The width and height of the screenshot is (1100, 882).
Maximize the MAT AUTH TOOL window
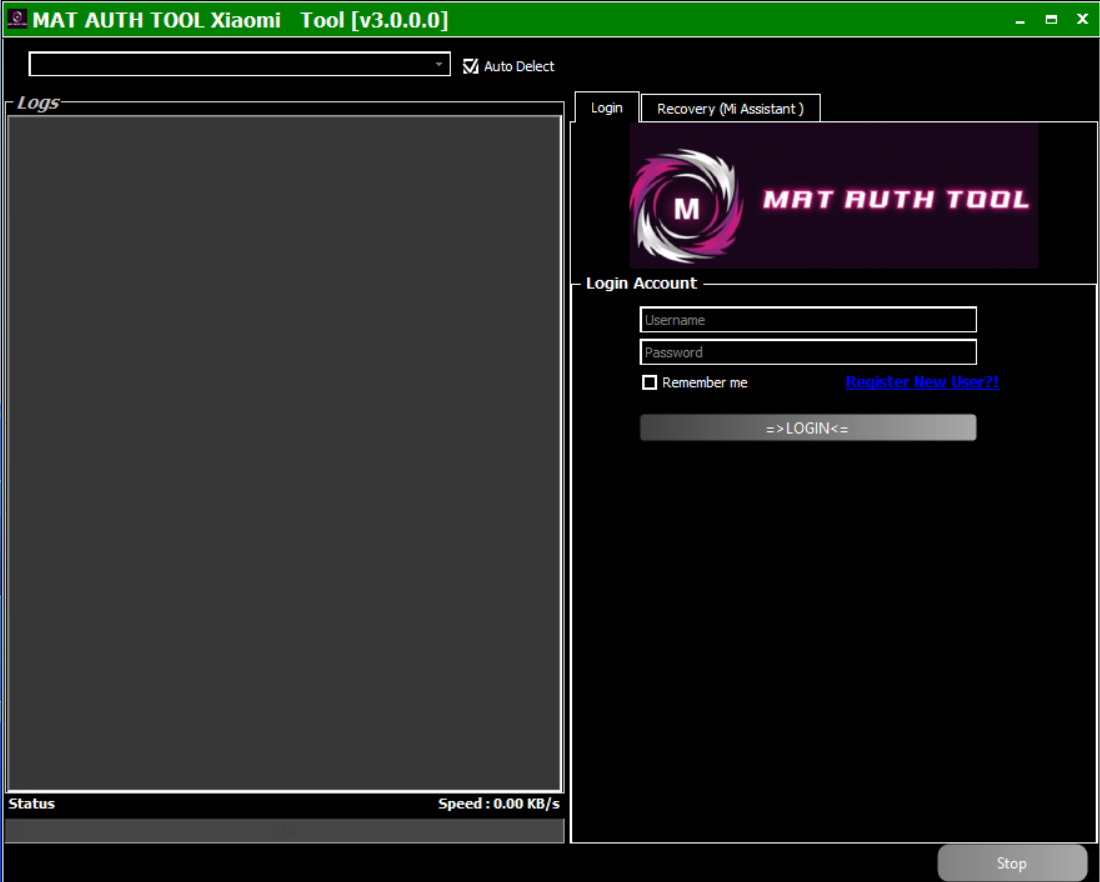point(1051,20)
